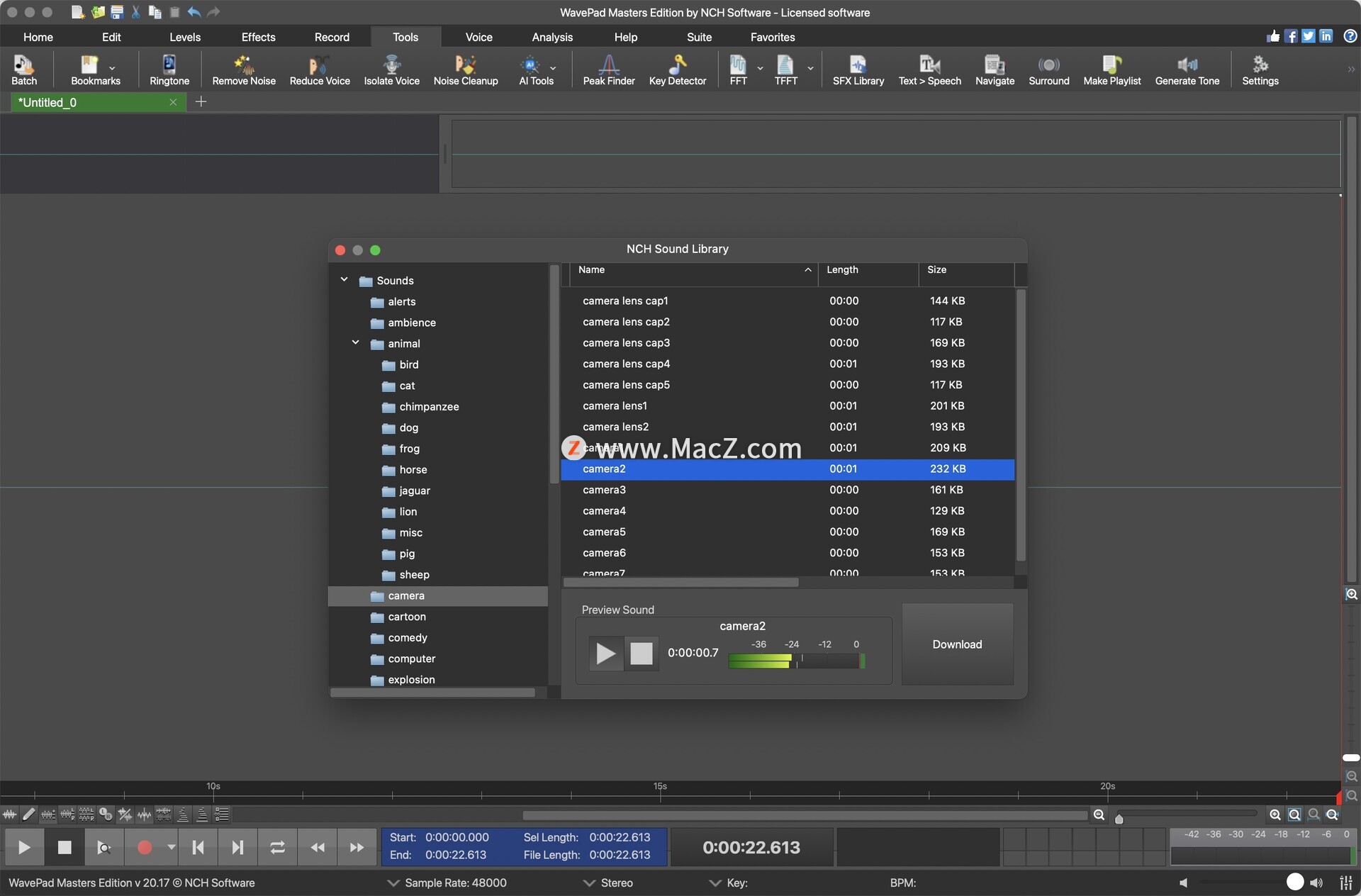Open Noise Cleanup wizard
1361x896 pixels.
466,70
